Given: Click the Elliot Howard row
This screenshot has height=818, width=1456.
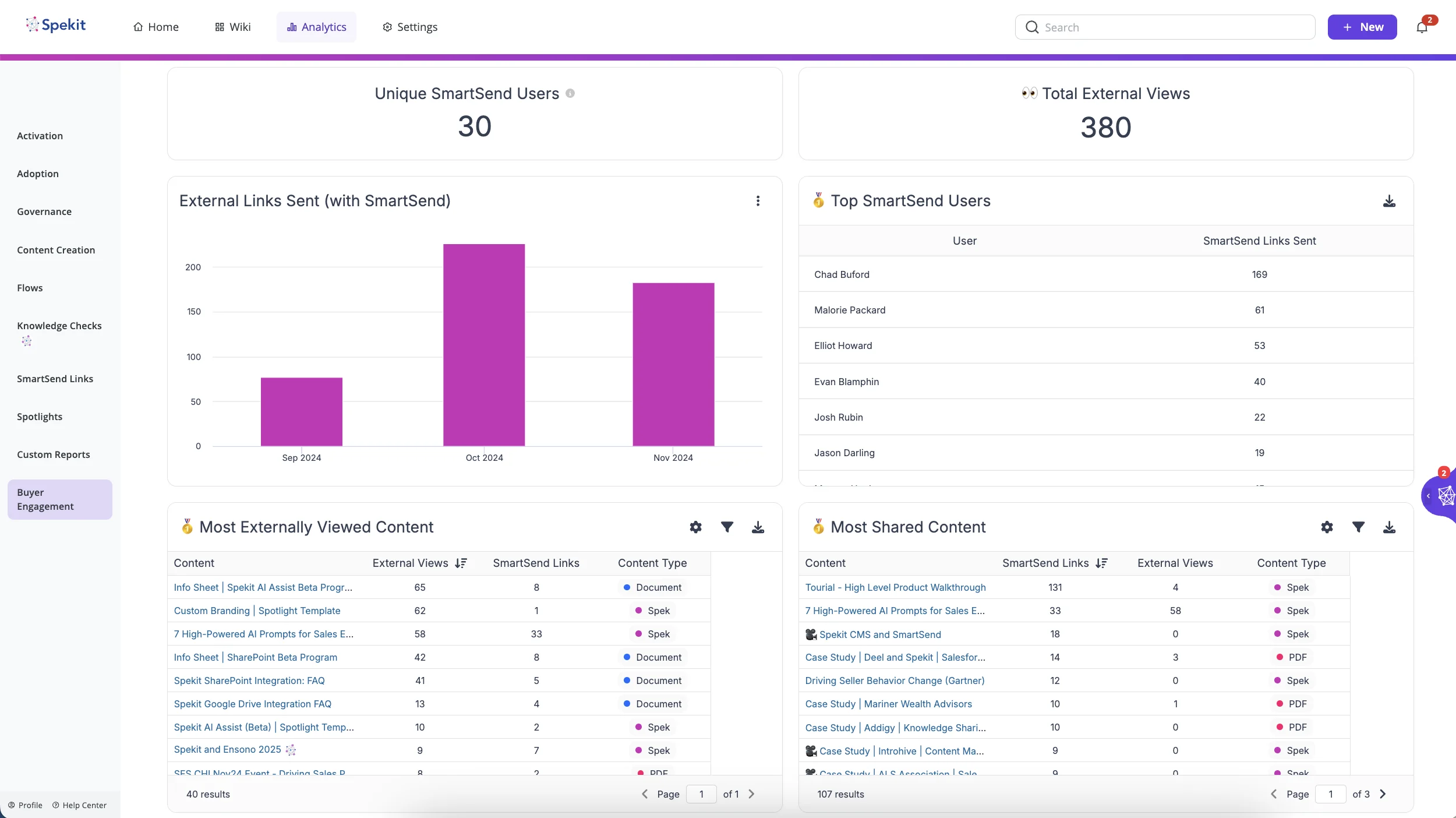Looking at the screenshot, I should pyautogui.click(x=1106, y=345).
